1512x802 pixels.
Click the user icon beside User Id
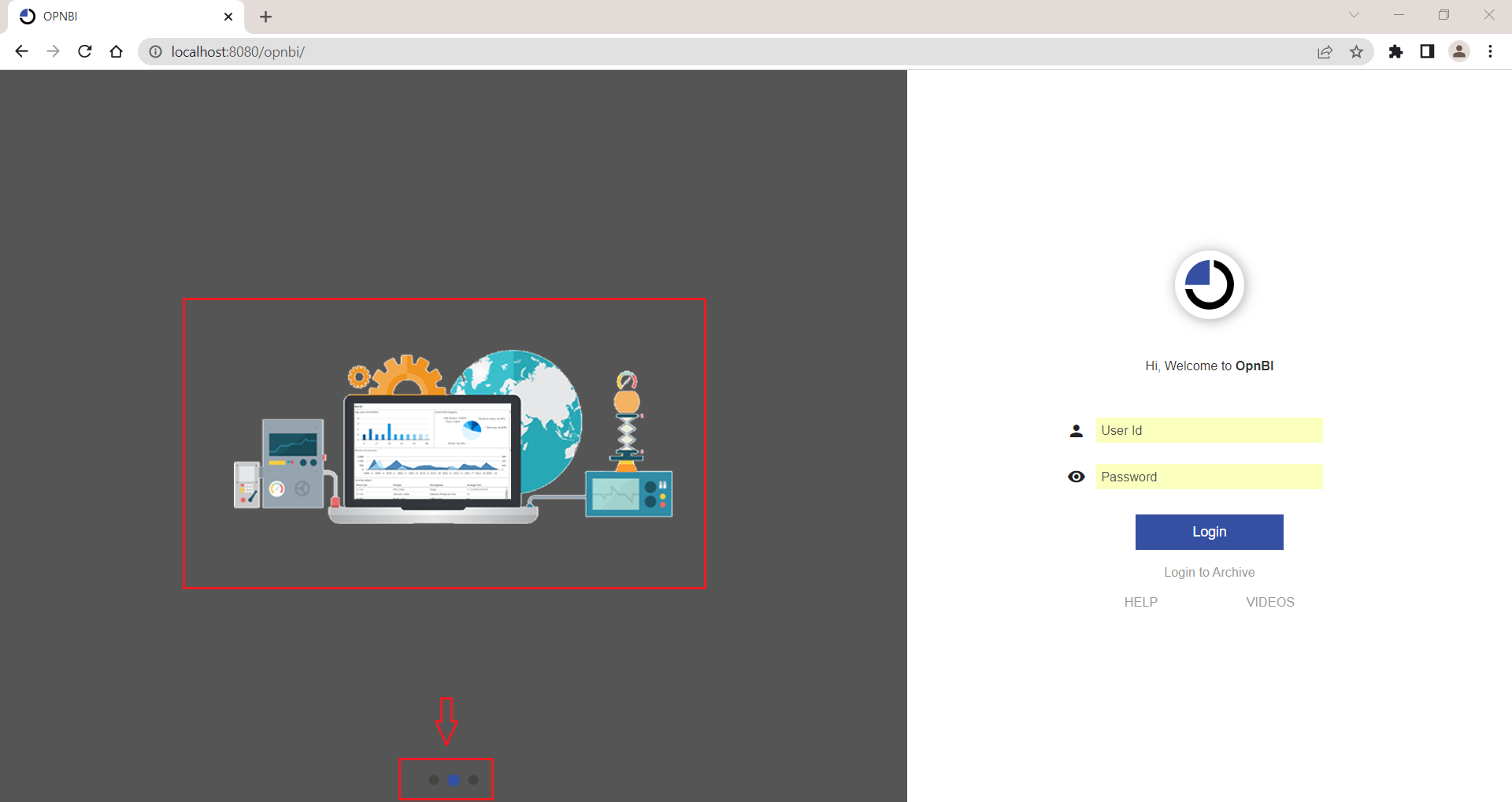(1076, 431)
